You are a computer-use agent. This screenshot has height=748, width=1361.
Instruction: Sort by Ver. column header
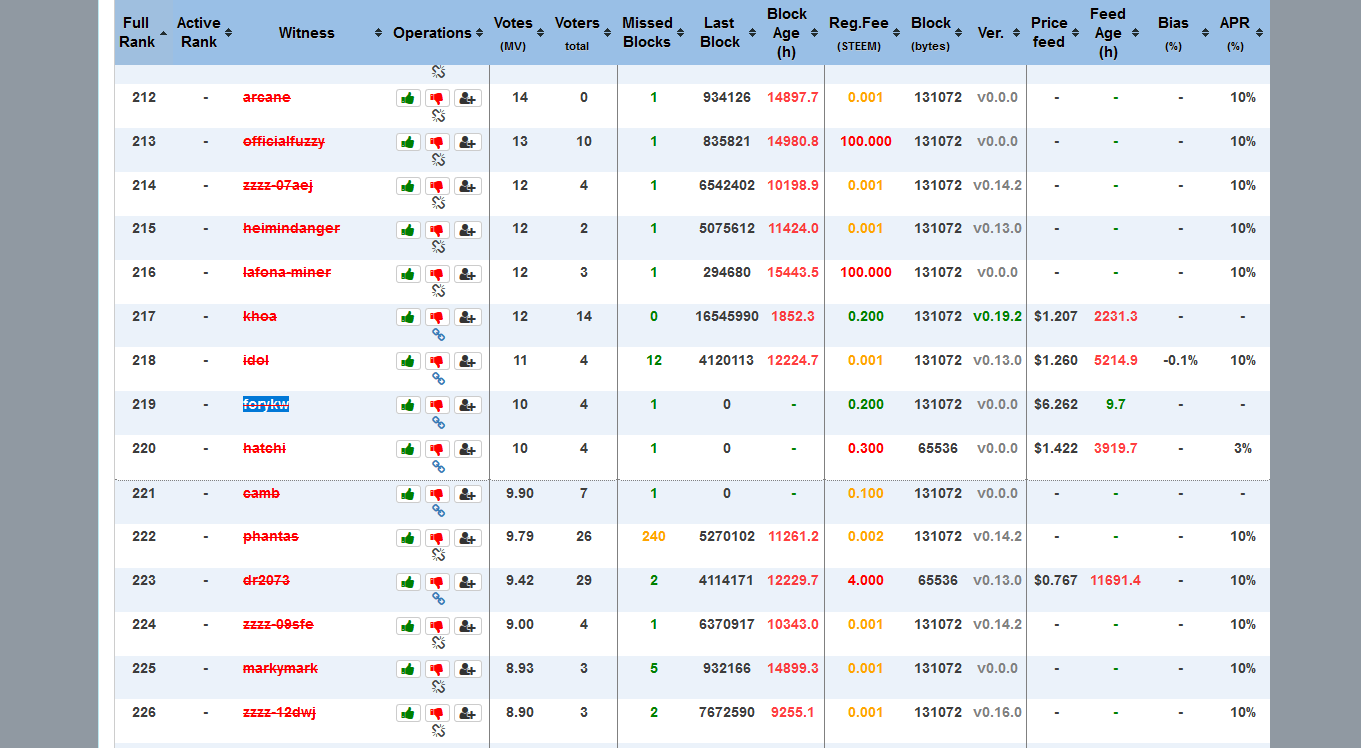997,32
